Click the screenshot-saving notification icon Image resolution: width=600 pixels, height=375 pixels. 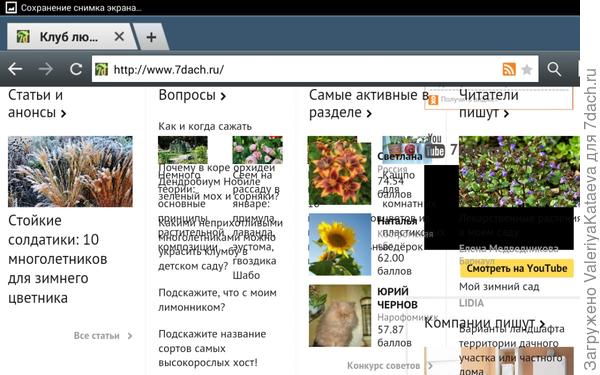coord(11,7)
